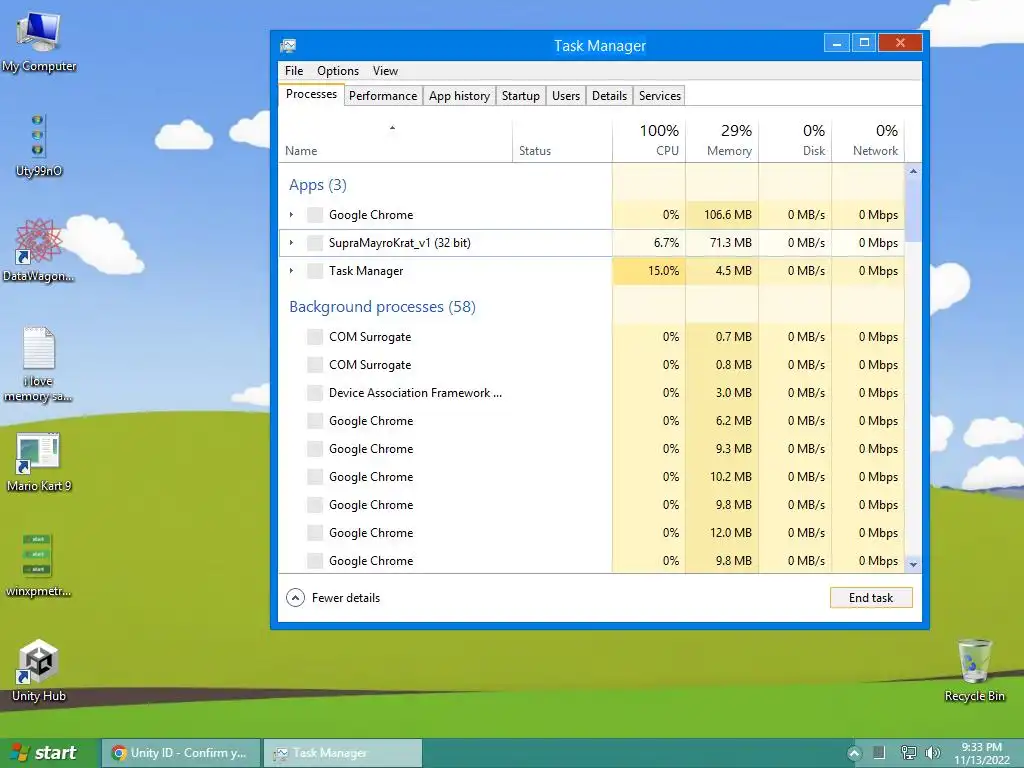Click the Task Manager taskbar button
Image resolution: width=1024 pixels, height=768 pixels.
[344, 753]
